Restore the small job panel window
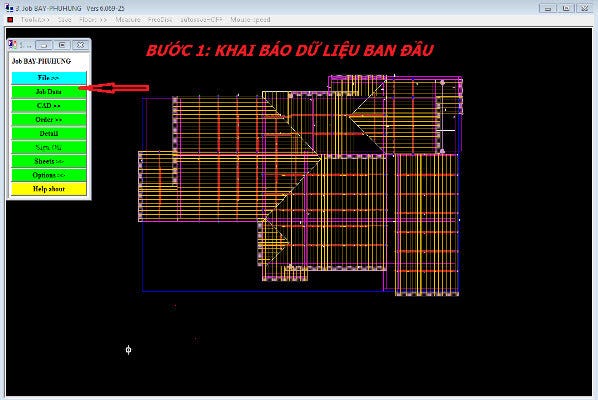This screenshot has width=598, height=400. tap(62, 45)
